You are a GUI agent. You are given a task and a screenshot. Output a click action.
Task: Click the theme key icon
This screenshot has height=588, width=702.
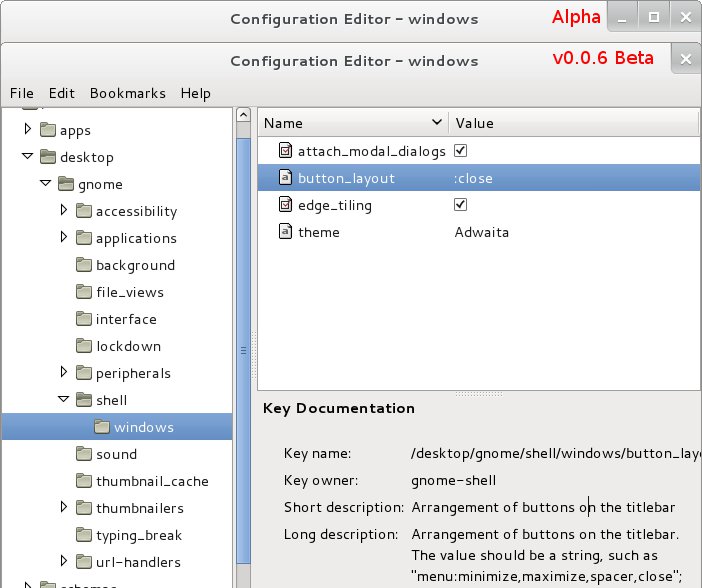pyautogui.click(x=284, y=233)
